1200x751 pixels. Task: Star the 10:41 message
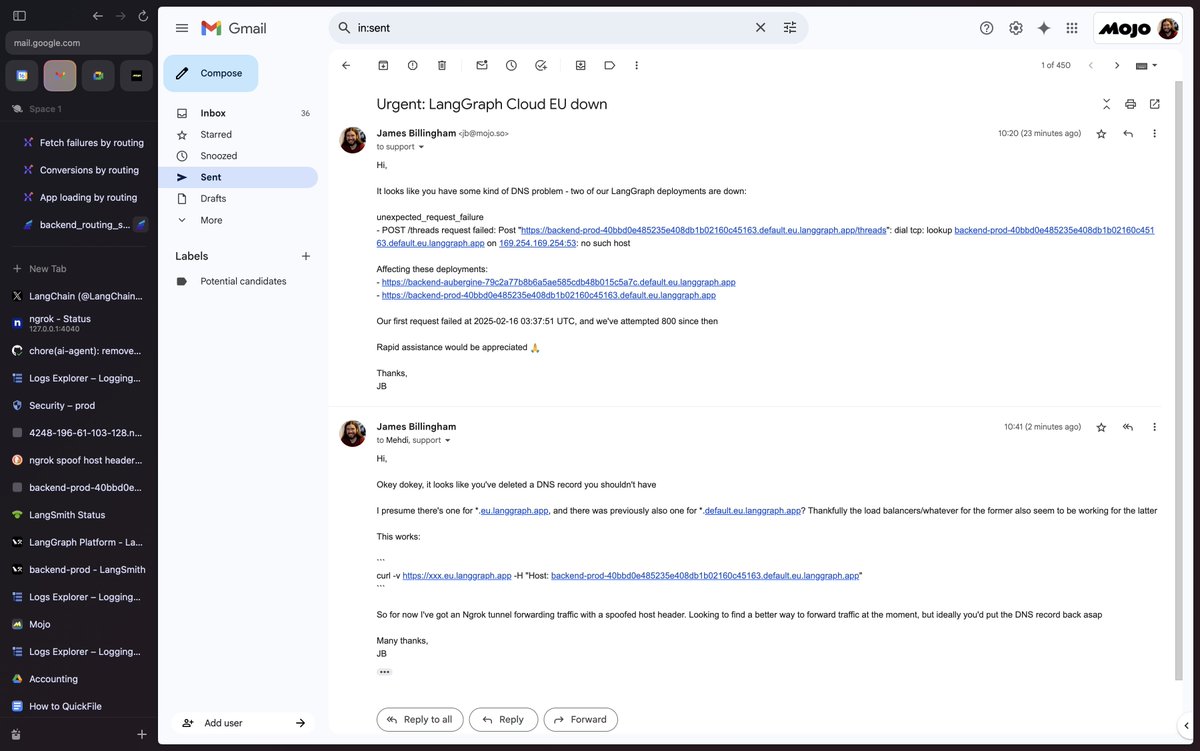click(x=1101, y=427)
